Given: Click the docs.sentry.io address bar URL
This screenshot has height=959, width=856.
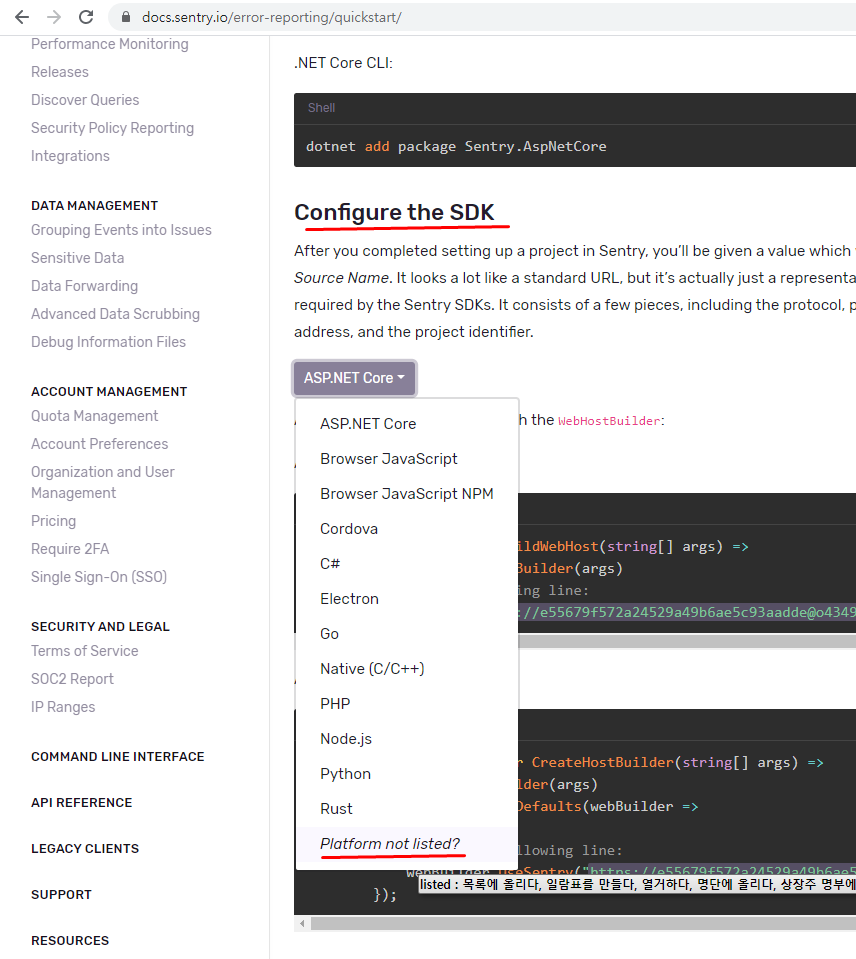Looking at the screenshot, I should pos(271,17).
